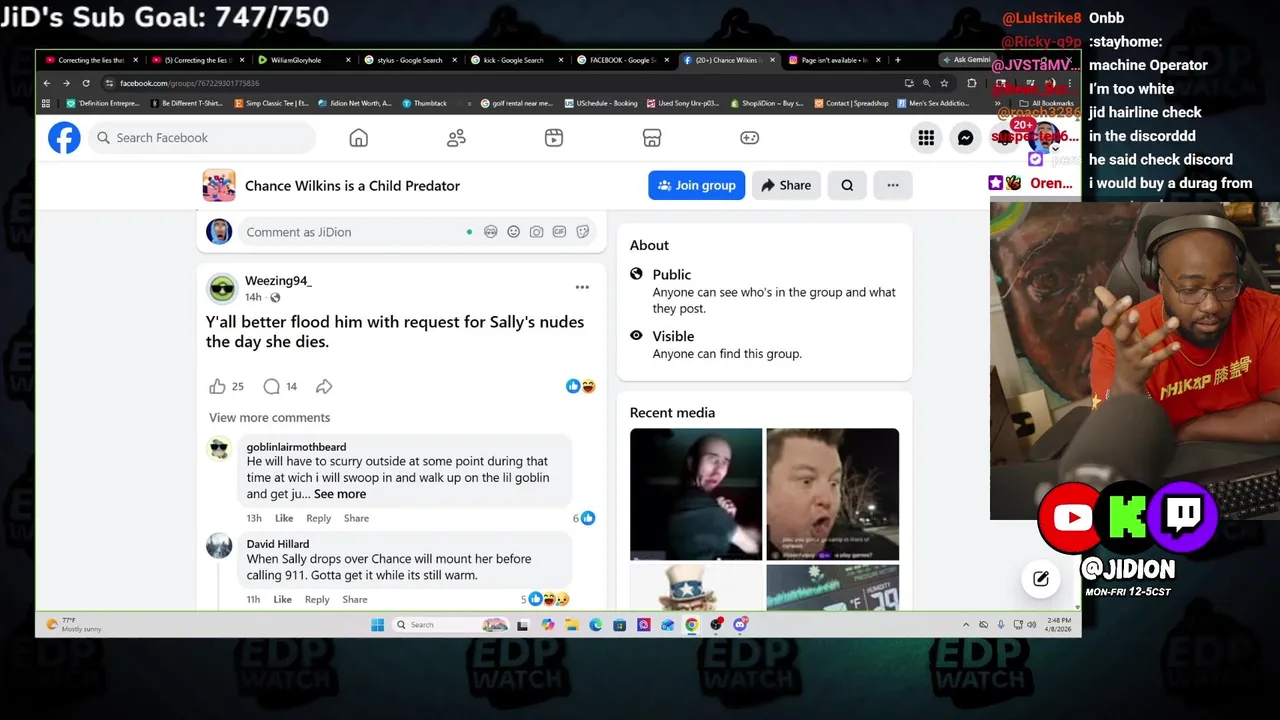
Task: Click the Search Facebook field
Action: [x=202, y=138]
